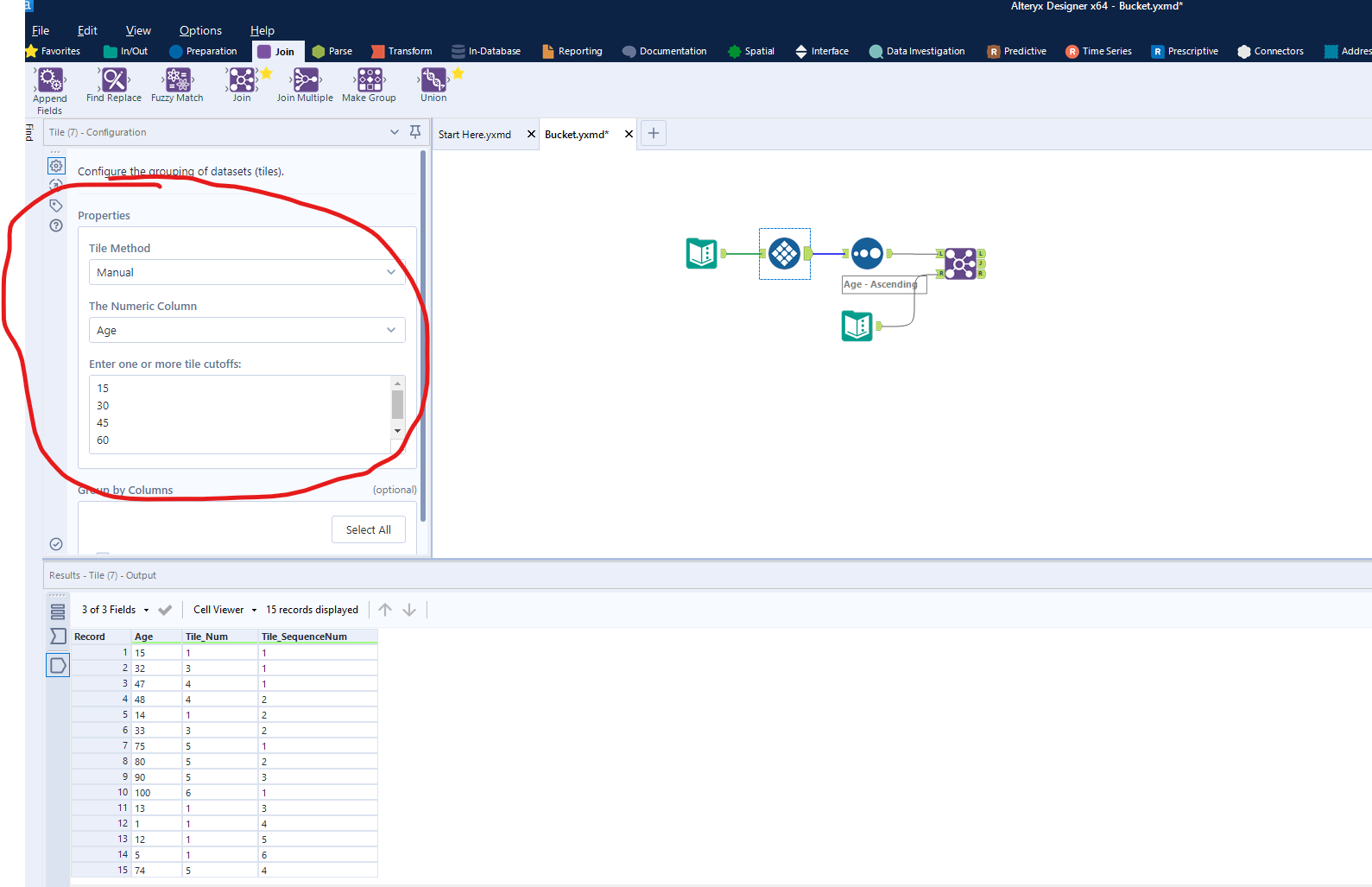Close the Bucket.yxmd tab
This screenshot has width=1372, height=887.
click(x=629, y=134)
